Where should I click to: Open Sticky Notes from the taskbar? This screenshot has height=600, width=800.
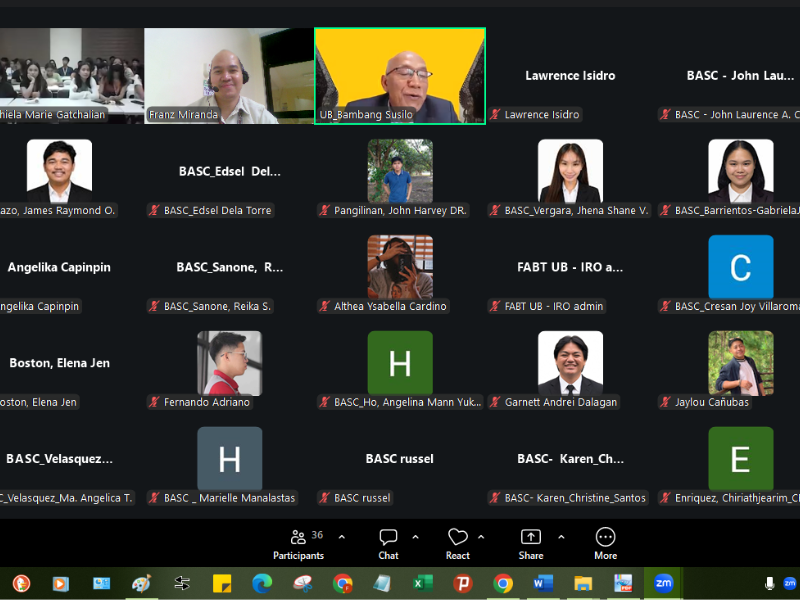point(222,583)
